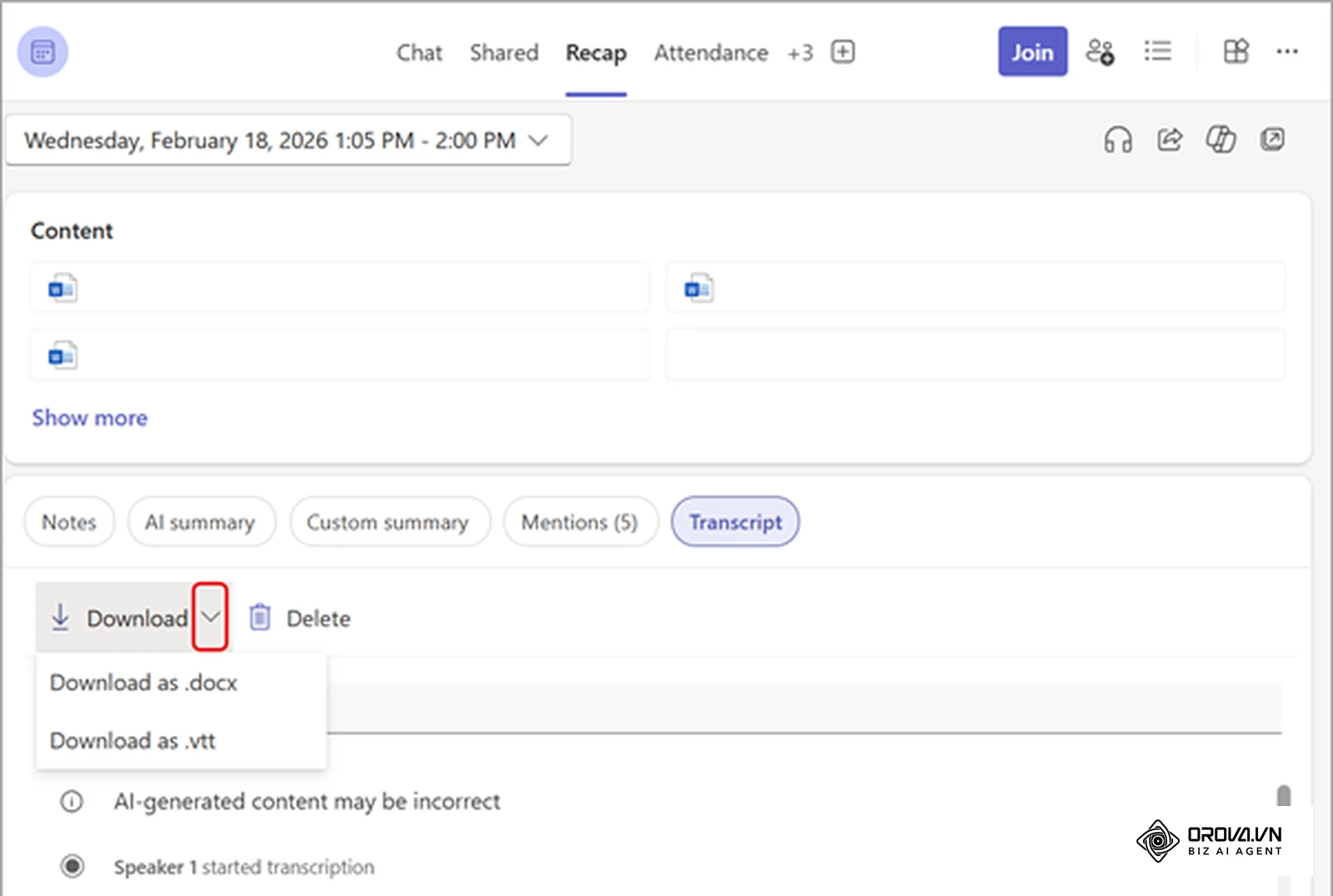Click the 'AI-generated content may be incorrect' text
The image size is (1333, 896).
[x=307, y=801]
